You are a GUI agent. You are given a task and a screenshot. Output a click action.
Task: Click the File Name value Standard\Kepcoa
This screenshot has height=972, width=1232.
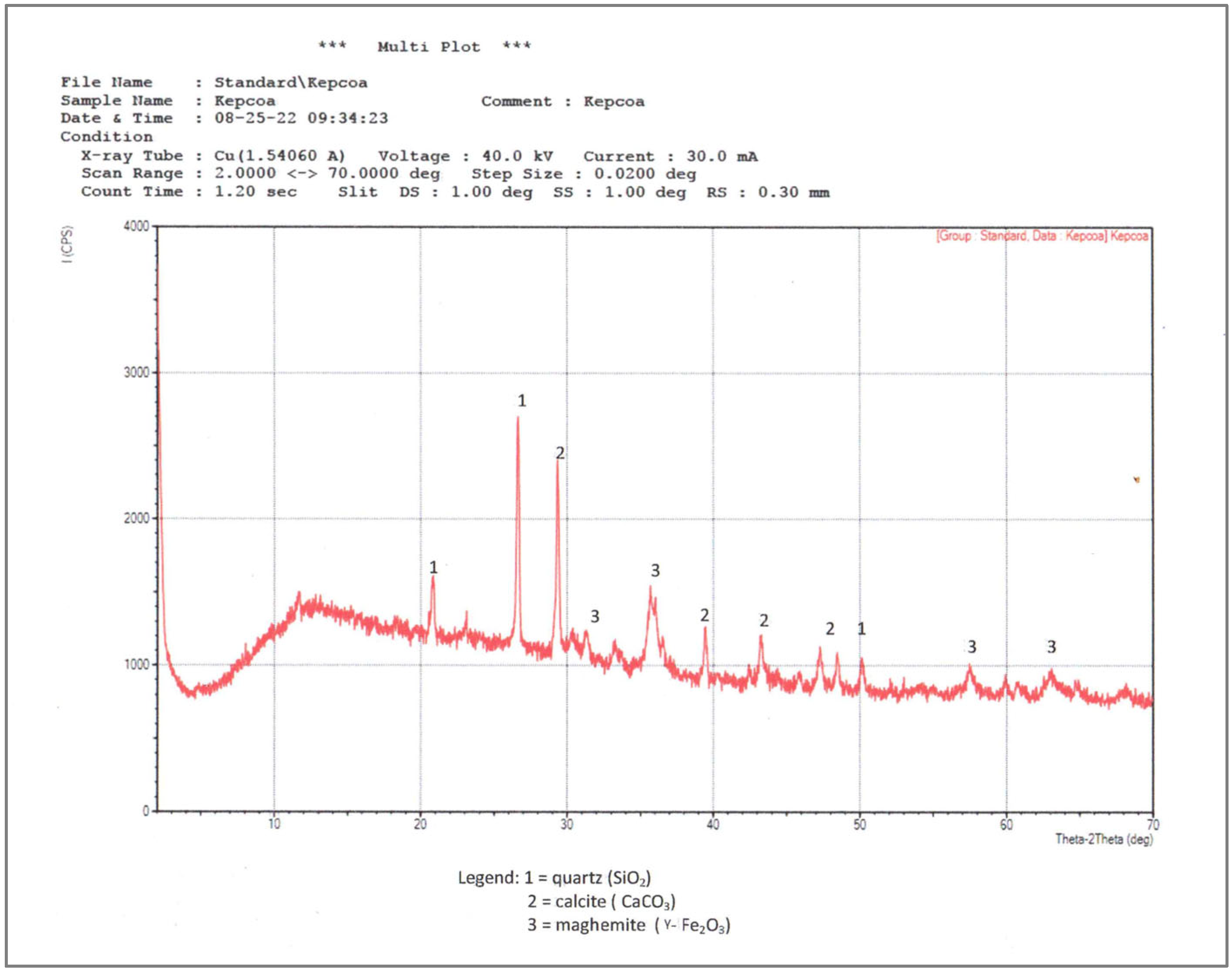click(291, 82)
